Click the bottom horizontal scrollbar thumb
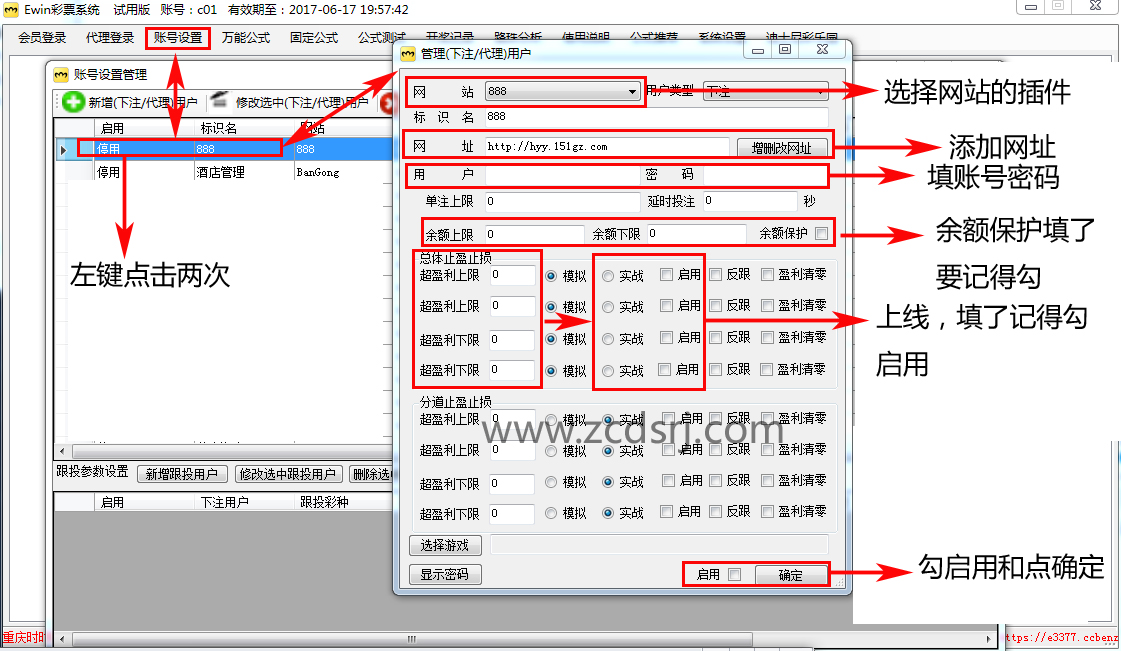Viewport: 1121px width, 651px height. click(410, 639)
